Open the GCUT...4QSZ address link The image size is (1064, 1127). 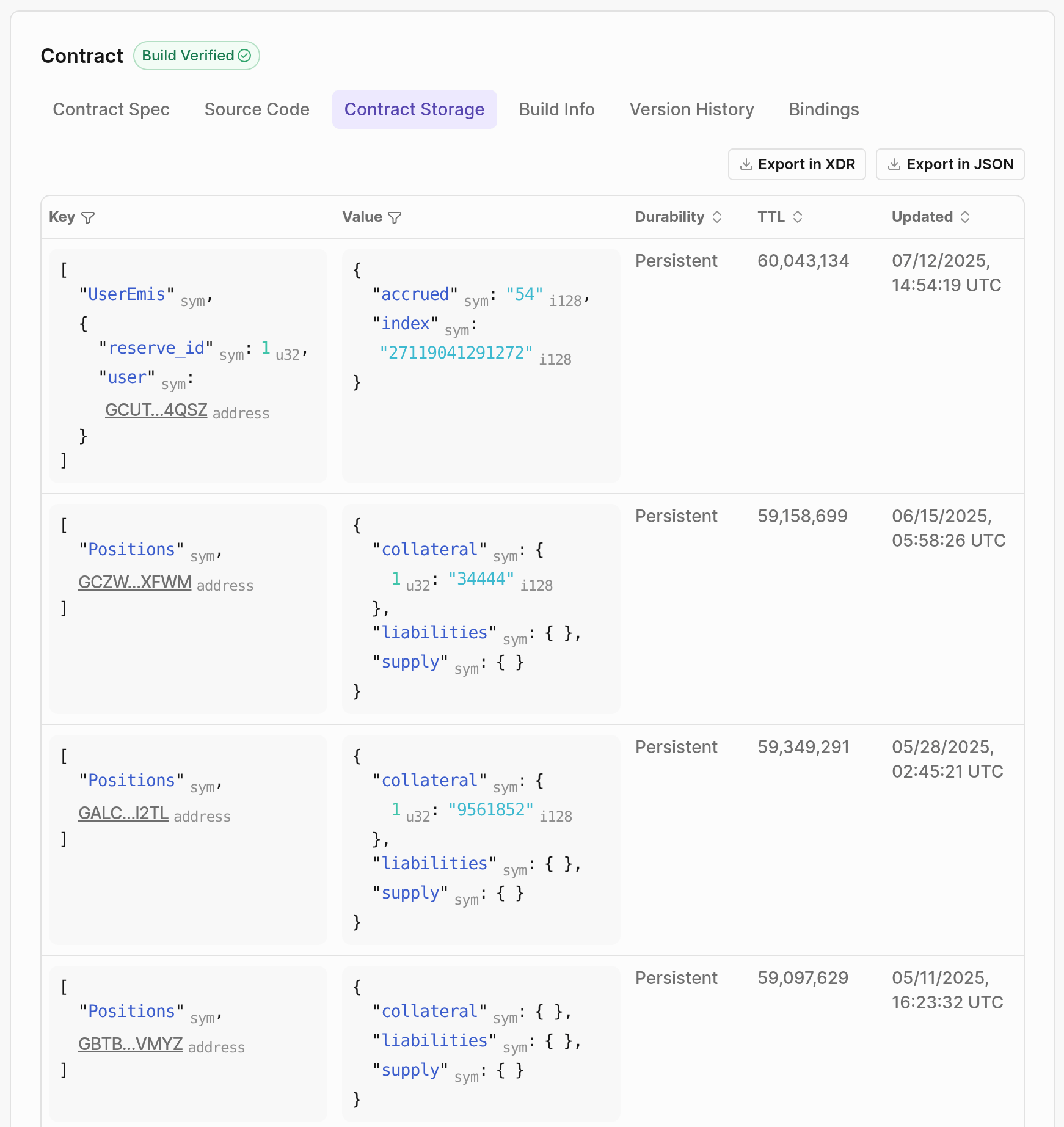pos(156,410)
